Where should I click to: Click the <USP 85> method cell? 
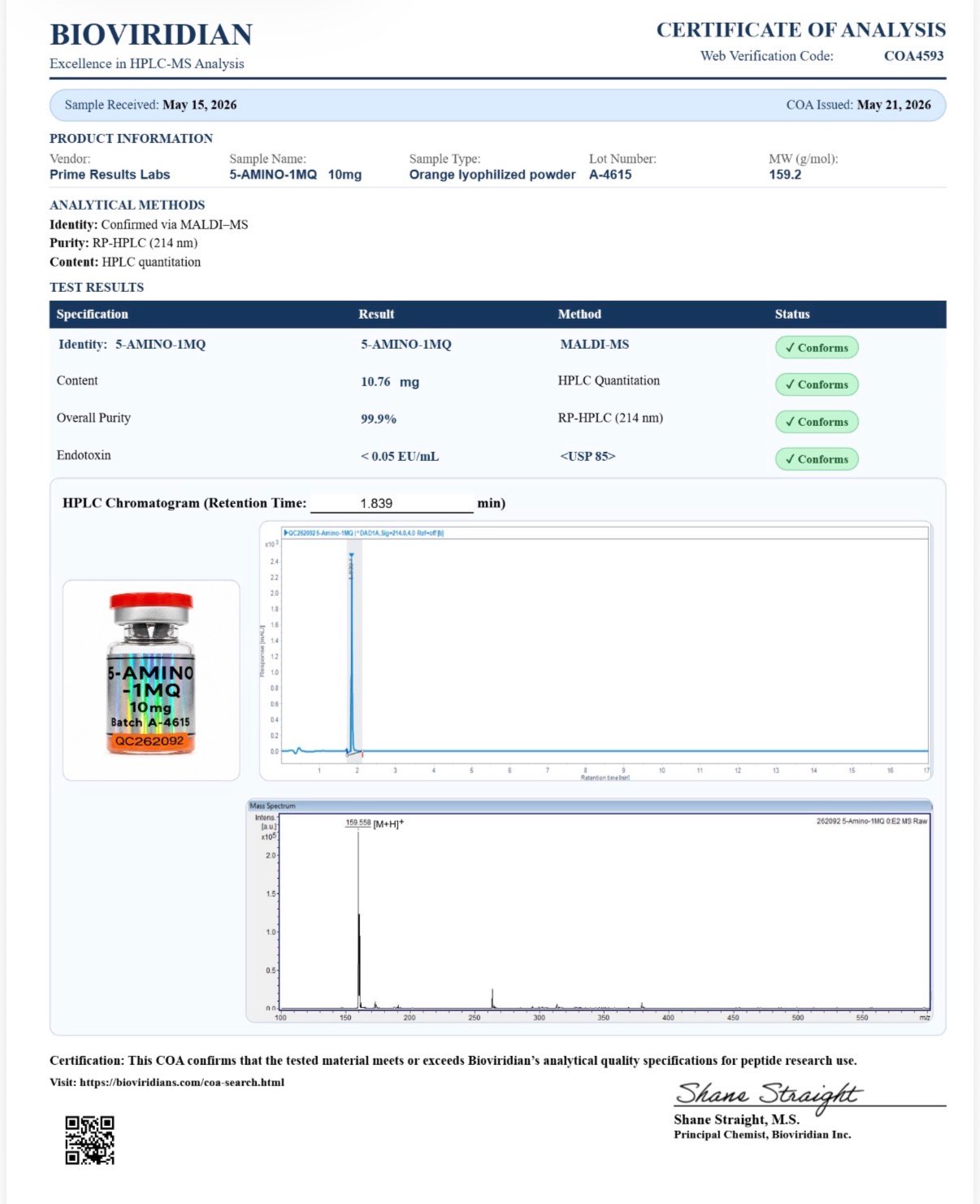tap(588, 456)
